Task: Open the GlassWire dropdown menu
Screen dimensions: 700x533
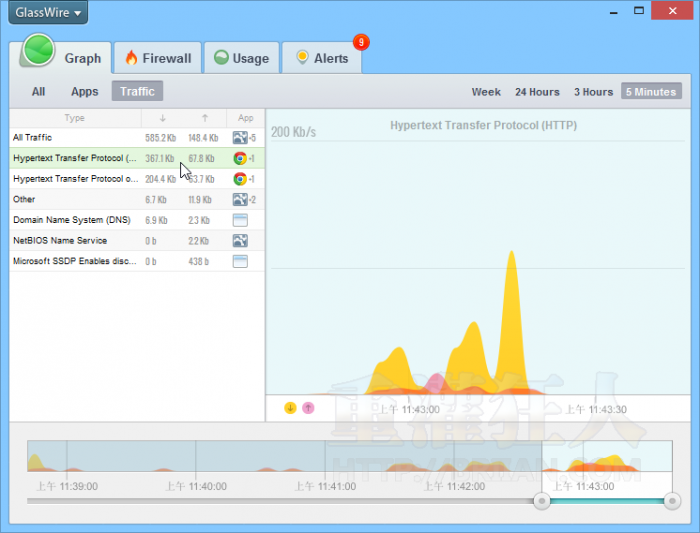Action: 48,13
